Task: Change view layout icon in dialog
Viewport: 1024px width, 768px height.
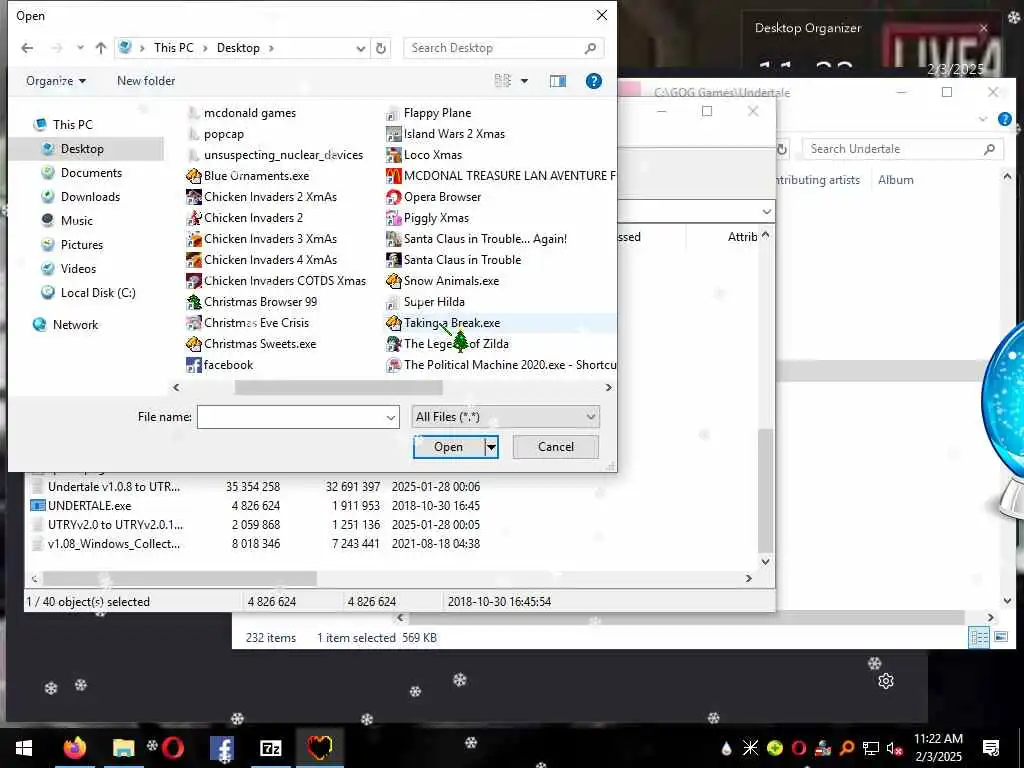Action: tap(502, 81)
